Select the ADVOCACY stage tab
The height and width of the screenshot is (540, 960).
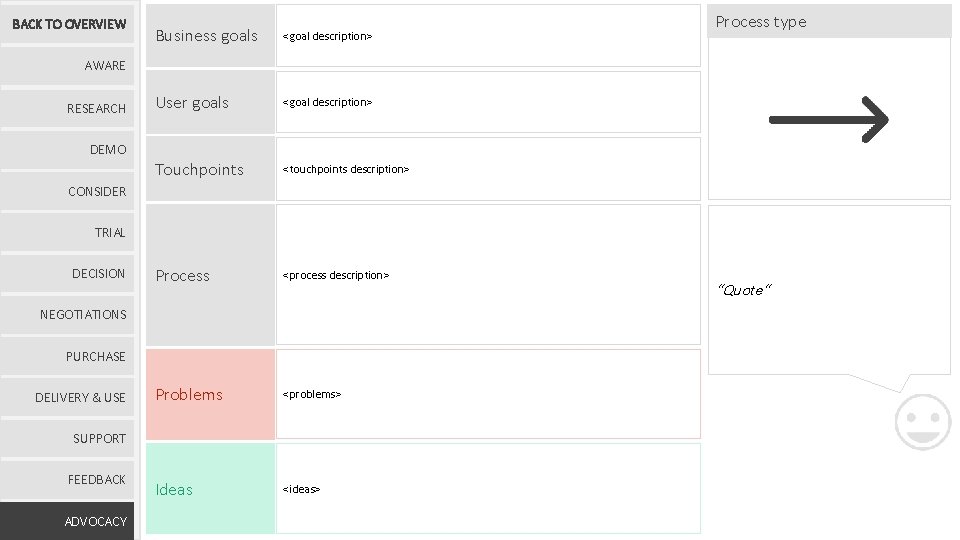(x=68, y=521)
